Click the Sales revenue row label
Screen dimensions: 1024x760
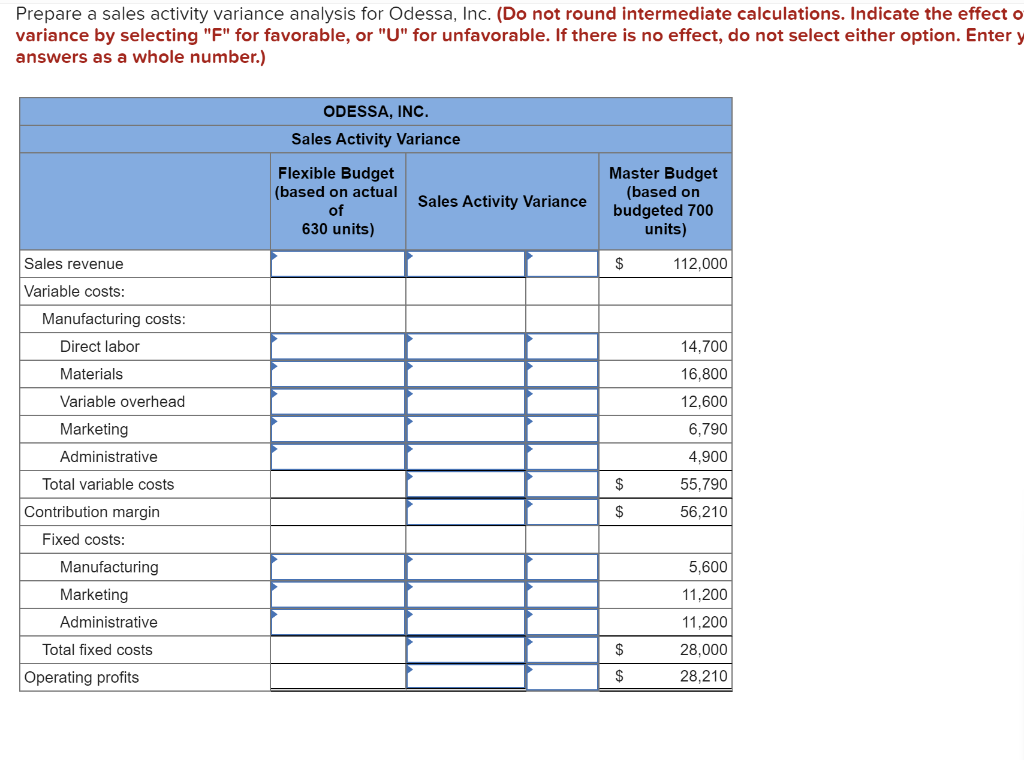[x=74, y=264]
